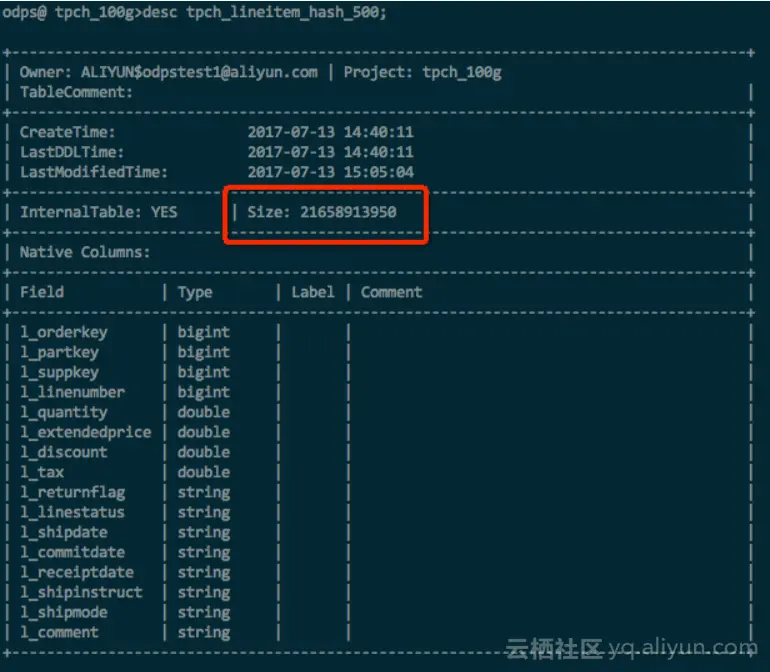Click the prompt 'odps@ tpch_100g>'

(72, 12)
